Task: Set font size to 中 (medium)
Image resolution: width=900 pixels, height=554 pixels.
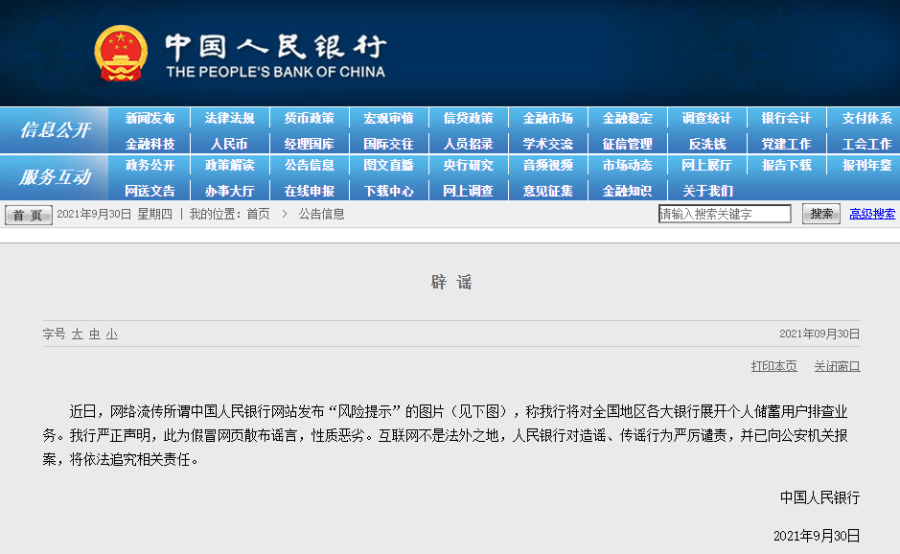Action: click(x=94, y=334)
